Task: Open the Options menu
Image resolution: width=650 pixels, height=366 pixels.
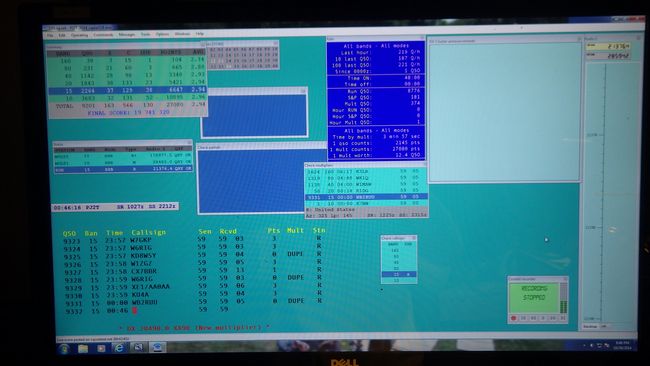Action: click(162, 34)
